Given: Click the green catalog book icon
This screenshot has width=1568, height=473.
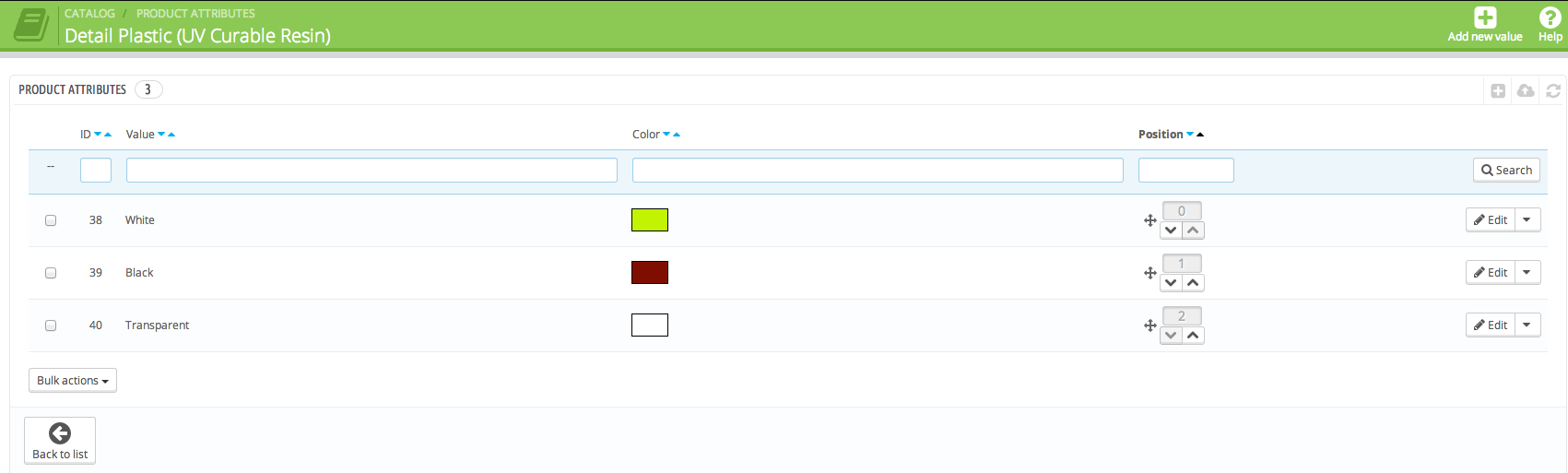Looking at the screenshot, I should pos(30,25).
